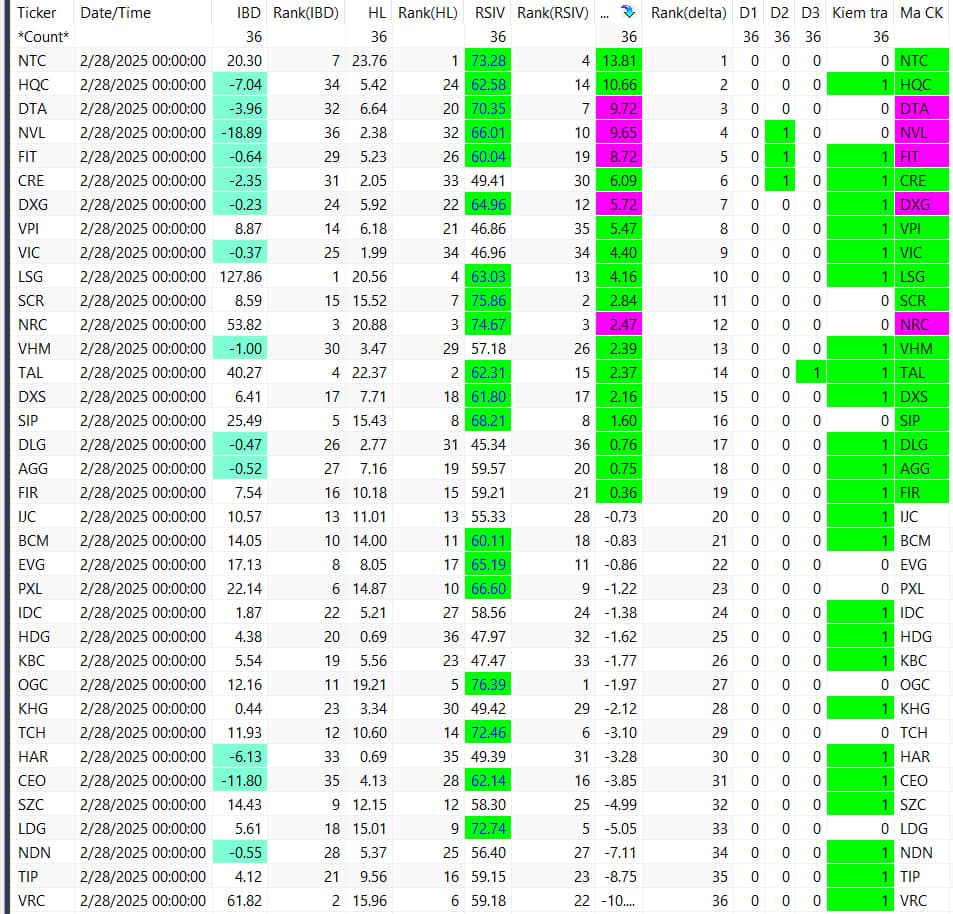Select EVG in the Ticker column

31,565
